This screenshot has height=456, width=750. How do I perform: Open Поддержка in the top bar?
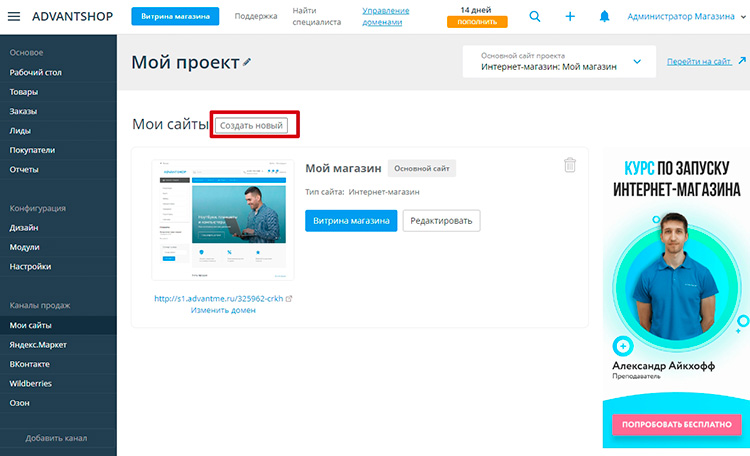tap(256, 16)
